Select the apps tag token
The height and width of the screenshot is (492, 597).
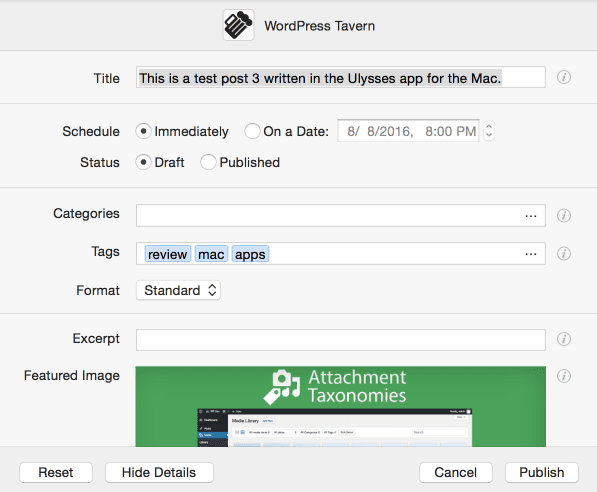(250, 254)
